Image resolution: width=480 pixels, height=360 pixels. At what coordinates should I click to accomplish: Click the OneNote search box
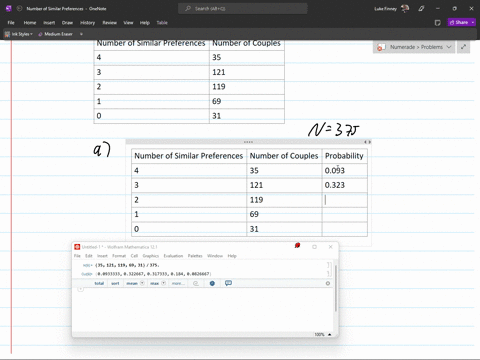243,9
